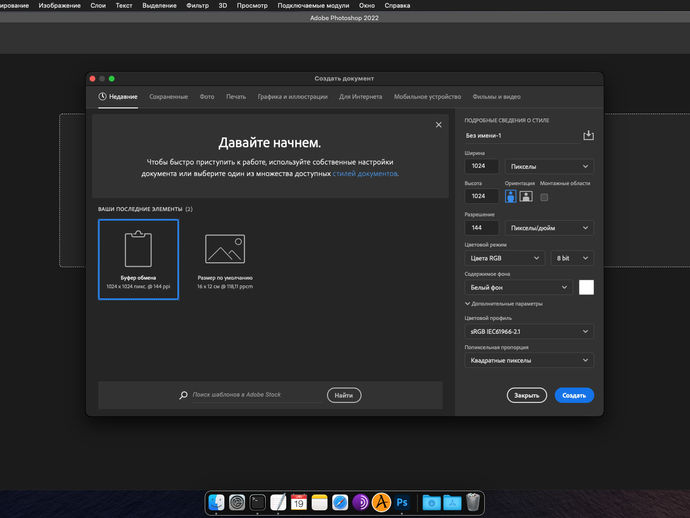Open the orange A app in dock
Image resolution: width=690 pixels, height=518 pixels.
(382, 502)
